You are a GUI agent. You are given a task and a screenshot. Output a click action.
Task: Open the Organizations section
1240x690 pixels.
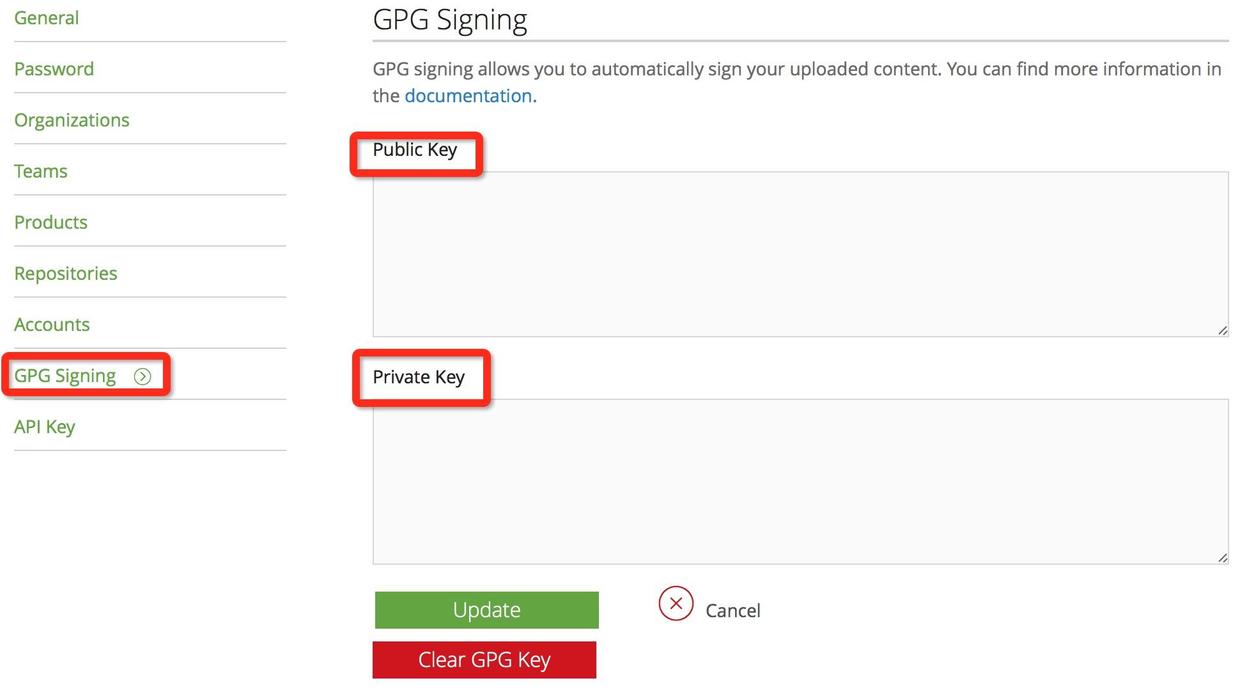click(72, 120)
